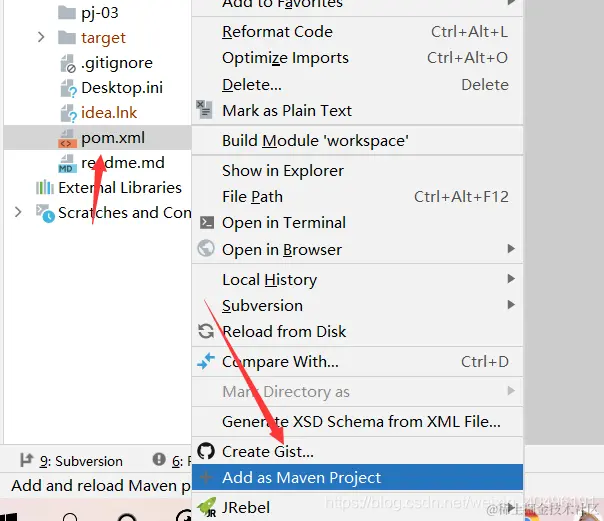Open the 9: Subversion tool window tab
Screen dimensions: 604x521
click(72, 461)
